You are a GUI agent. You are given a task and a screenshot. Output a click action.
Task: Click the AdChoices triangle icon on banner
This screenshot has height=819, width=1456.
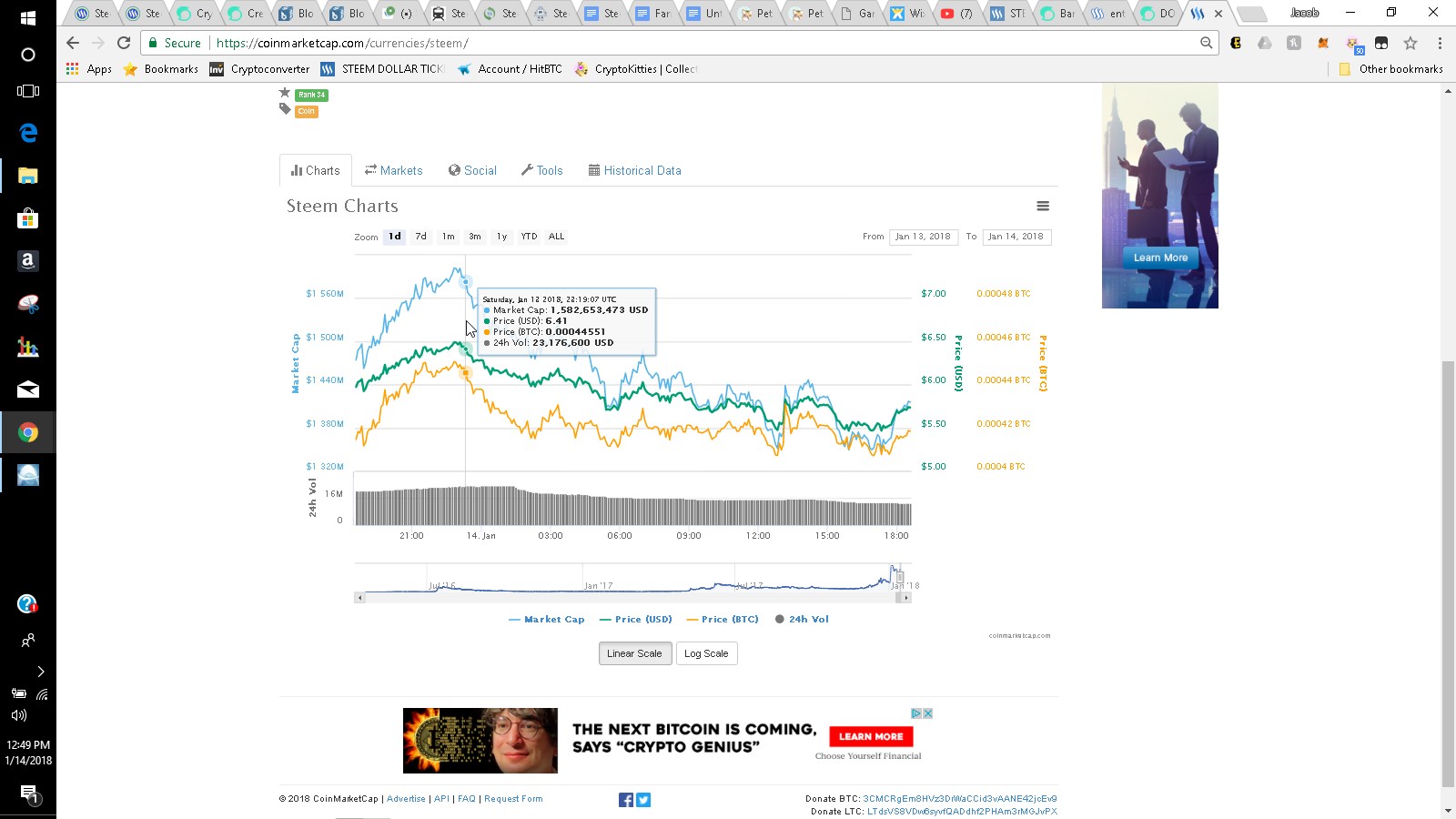(x=916, y=713)
